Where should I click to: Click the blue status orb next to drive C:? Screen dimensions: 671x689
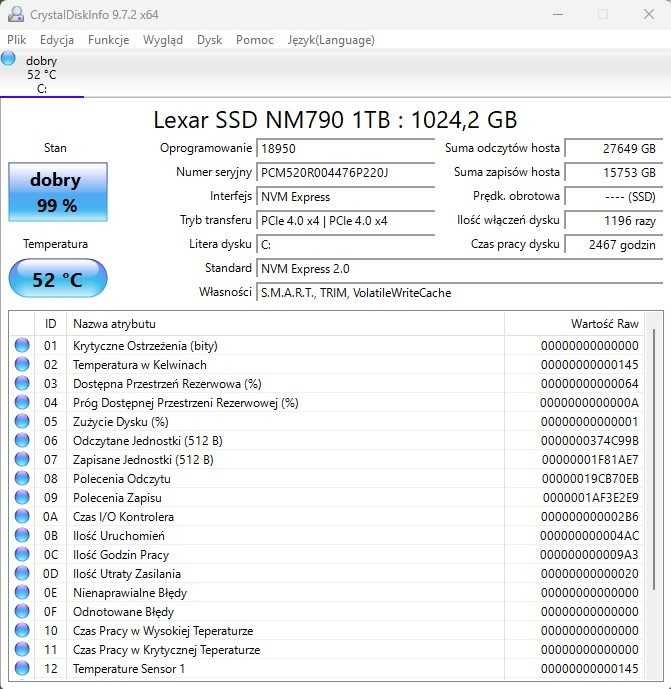pyautogui.click(x=8, y=58)
